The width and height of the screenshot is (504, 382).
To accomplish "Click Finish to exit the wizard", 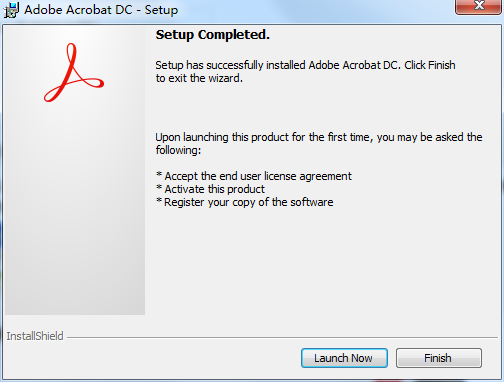I will tap(439, 358).
